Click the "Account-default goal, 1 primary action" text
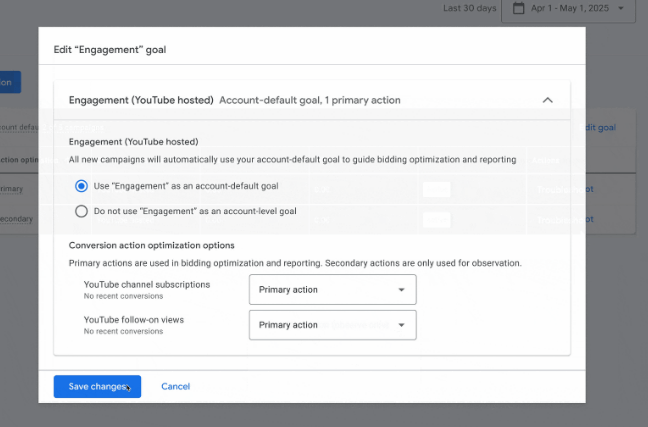648x427 pixels. [310, 100]
